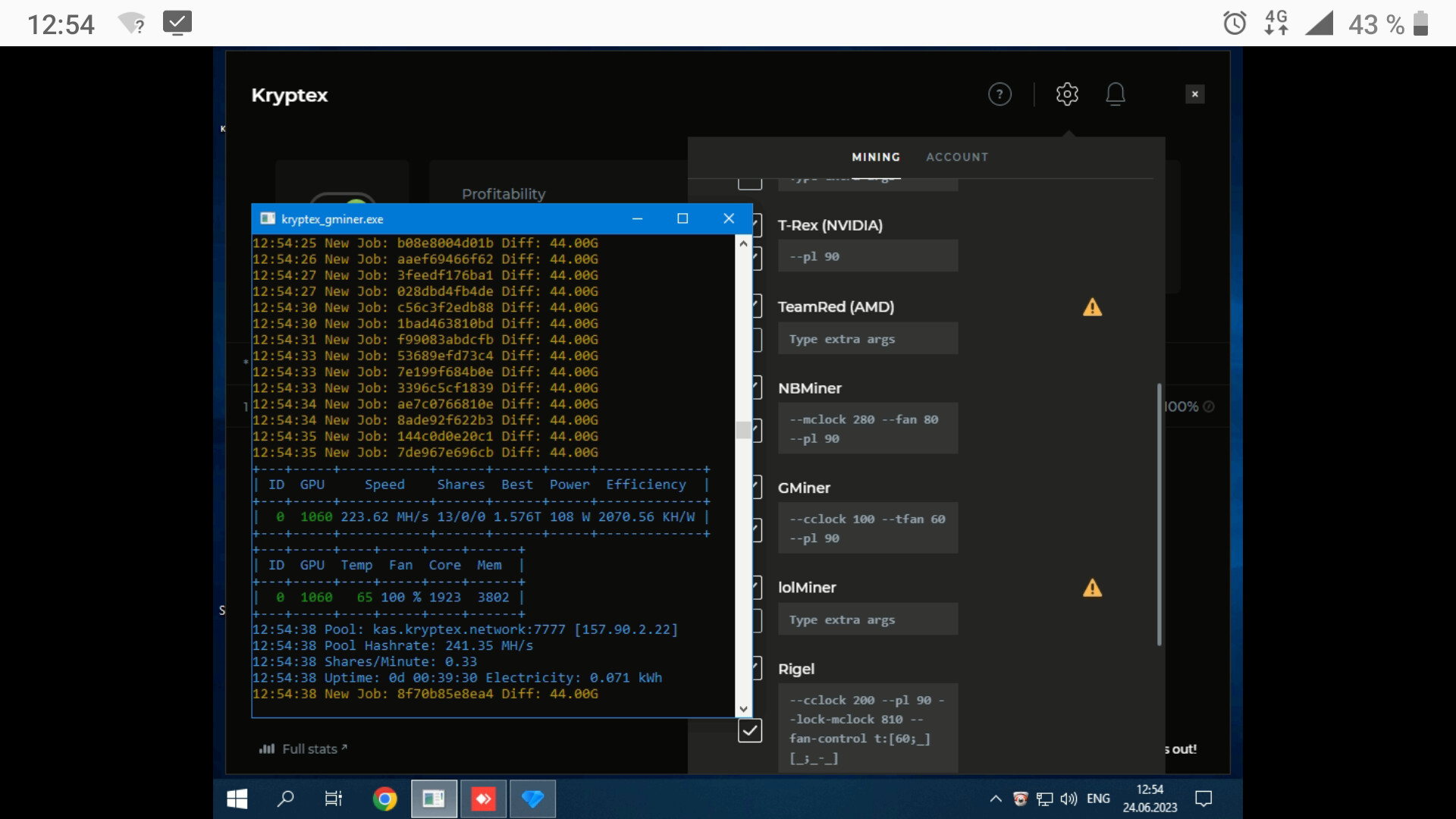
Task: Close the kryptex_gminer.exe console window
Action: pos(729,219)
